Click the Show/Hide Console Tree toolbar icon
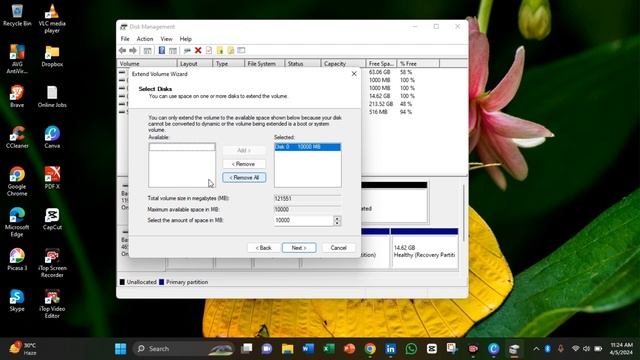 click(147, 50)
